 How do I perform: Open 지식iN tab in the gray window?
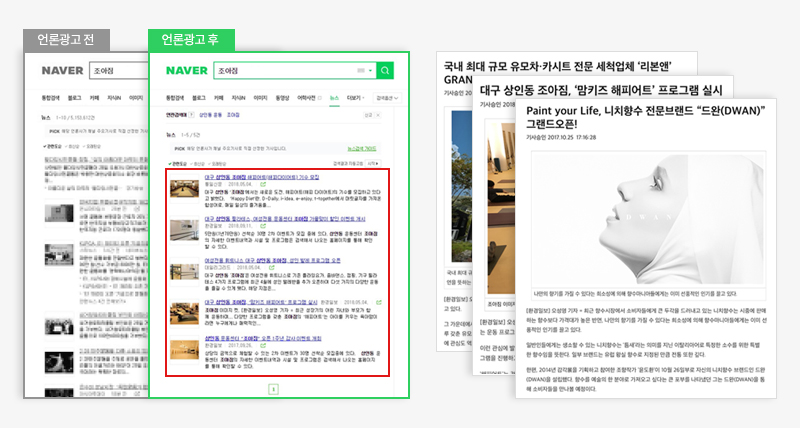pyautogui.click(x=114, y=98)
